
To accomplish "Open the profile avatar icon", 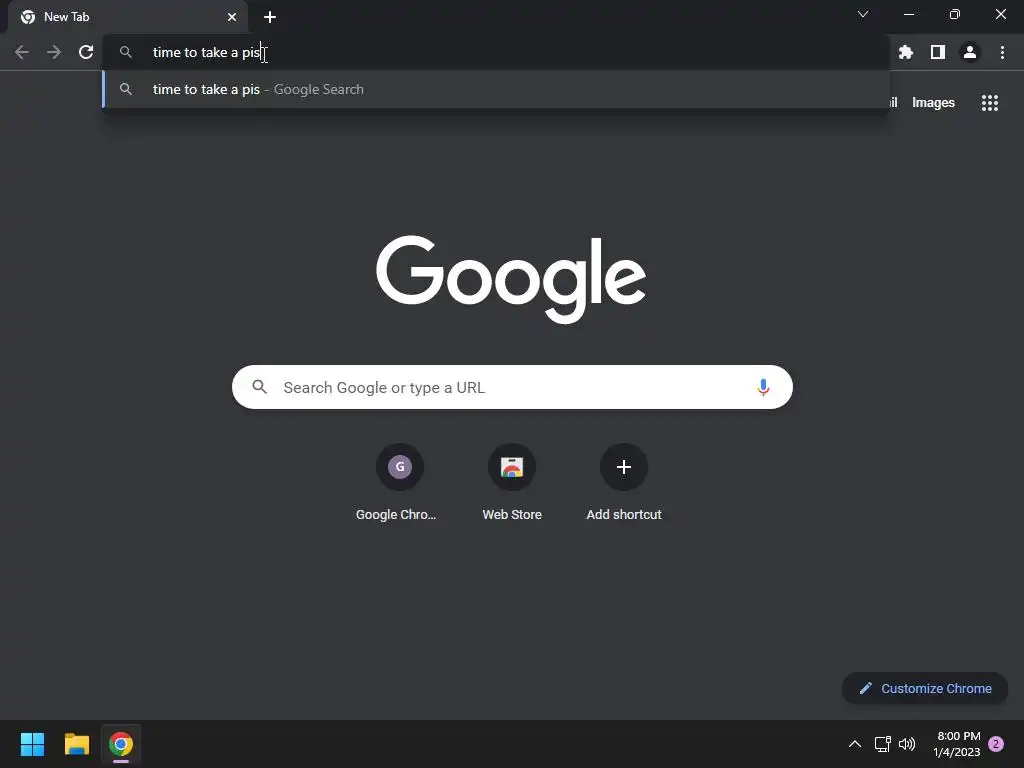I will tap(970, 52).
